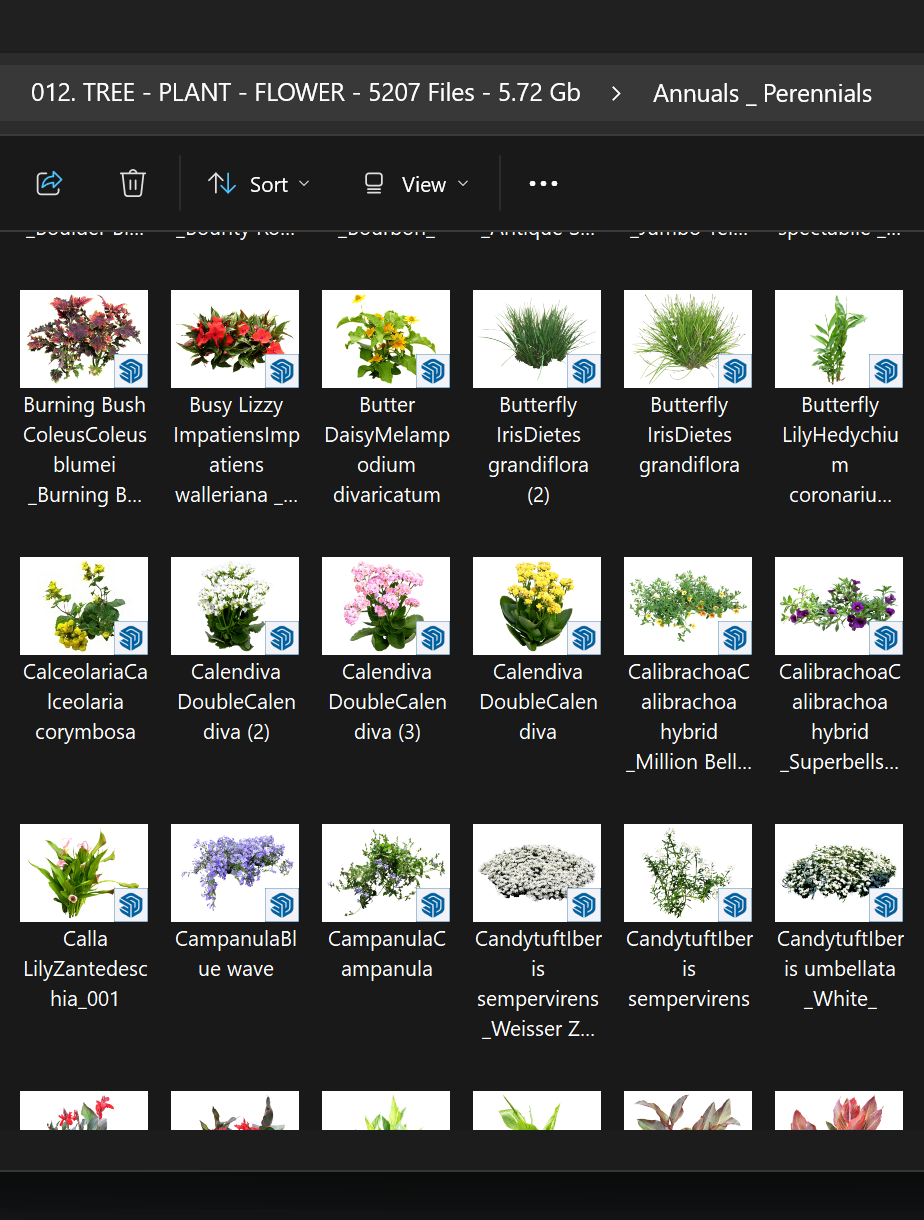Select Butterfly Iris Dietes grandiflora (2) thumbnail
The width and height of the screenshot is (924, 1220).
[537, 339]
